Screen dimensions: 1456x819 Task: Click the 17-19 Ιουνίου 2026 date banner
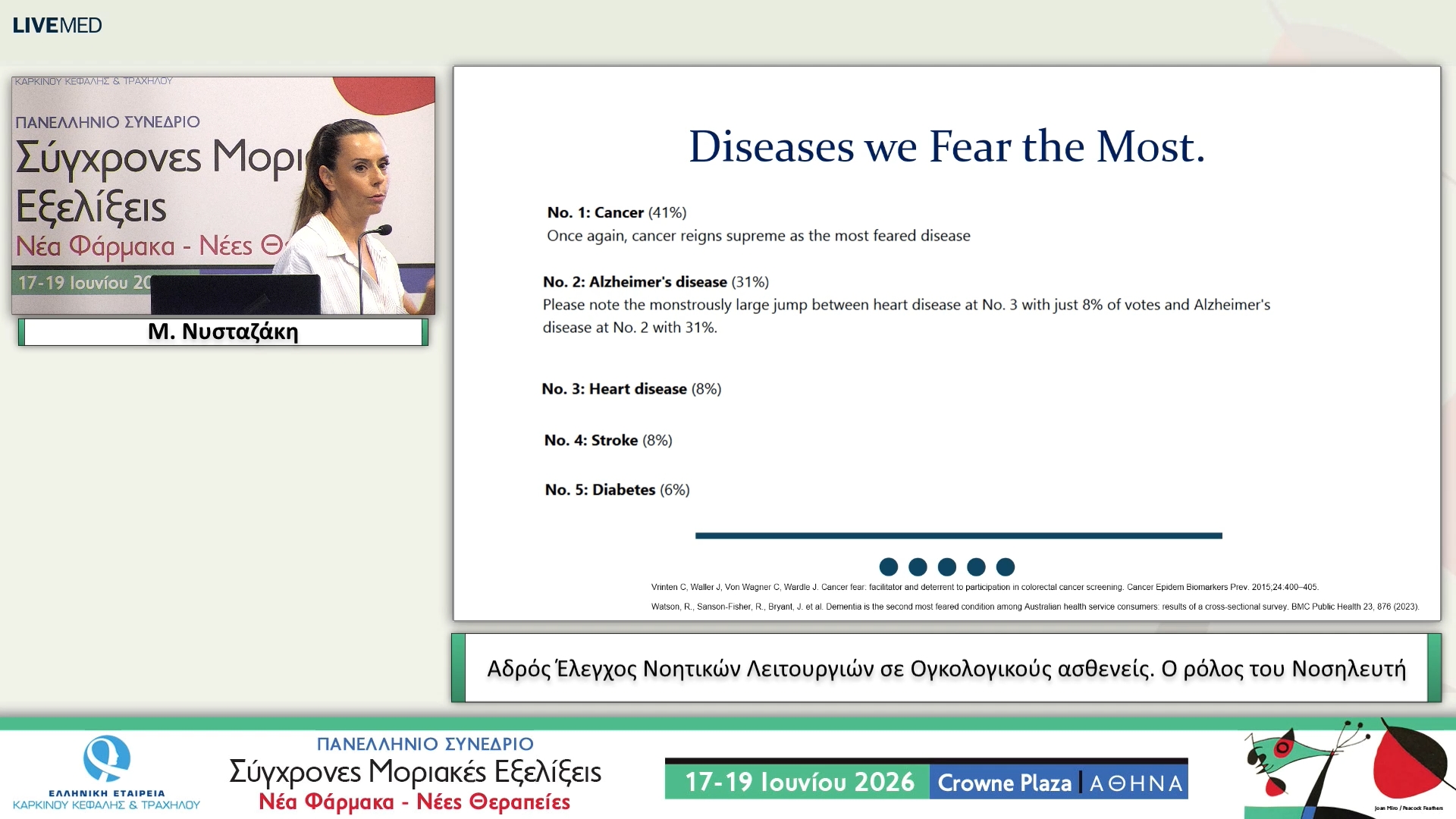point(798,782)
